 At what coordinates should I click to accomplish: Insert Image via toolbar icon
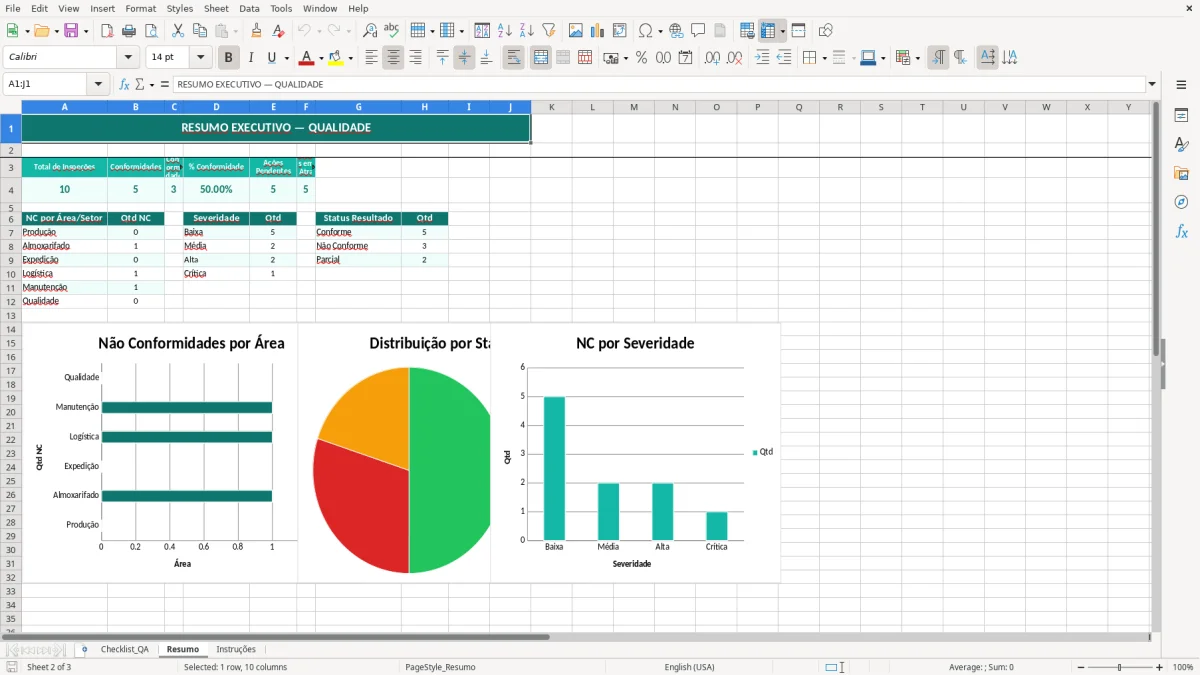point(576,31)
